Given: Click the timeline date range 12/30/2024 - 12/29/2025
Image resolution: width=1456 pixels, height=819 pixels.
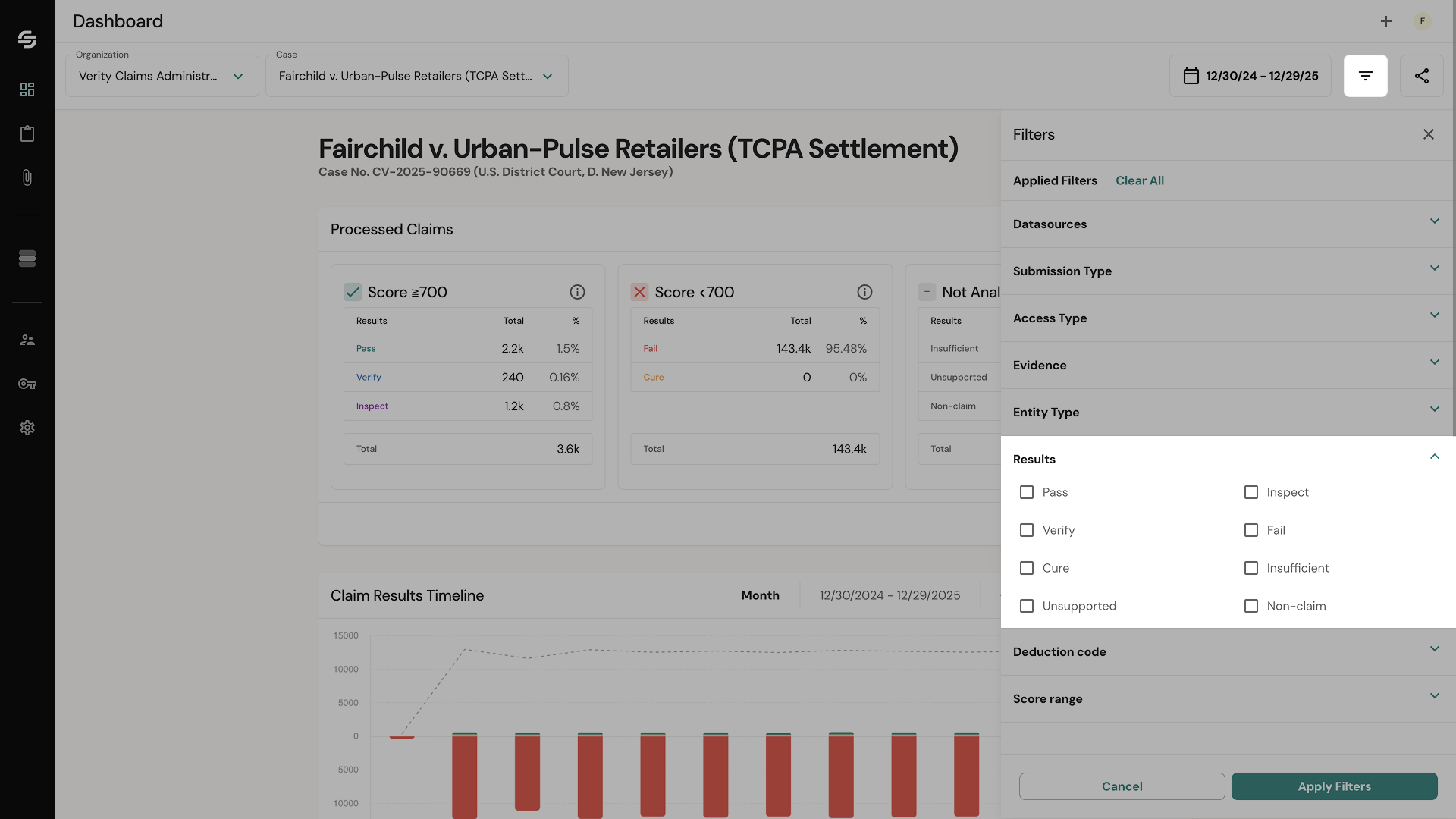Looking at the screenshot, I should click(x=890, y=595).
